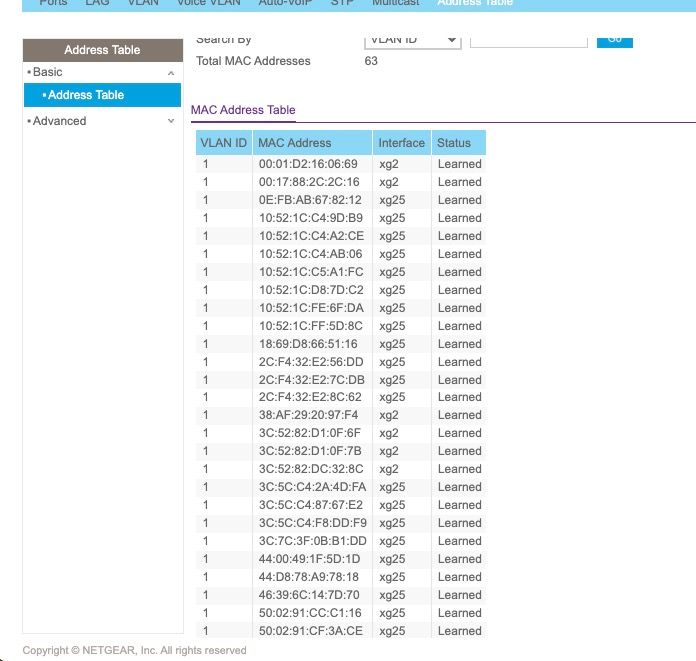Select MAC address 10:52:1C:D8:7D:C2
The width and height of the screenshot is (696, 661).
(x=311, y=290)
